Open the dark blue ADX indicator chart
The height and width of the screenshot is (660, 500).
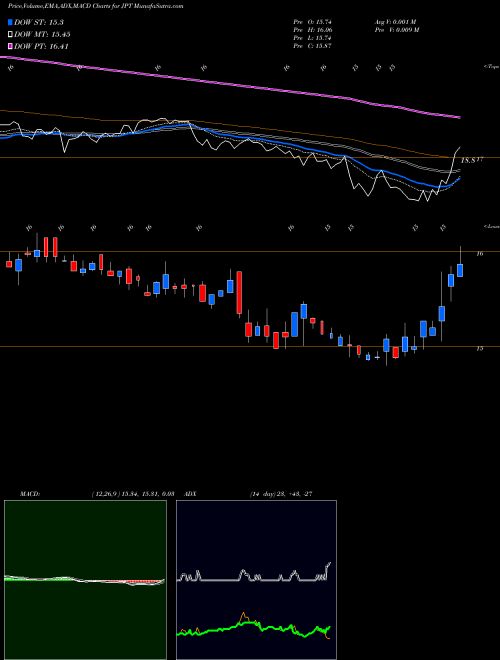pos(256,580)
